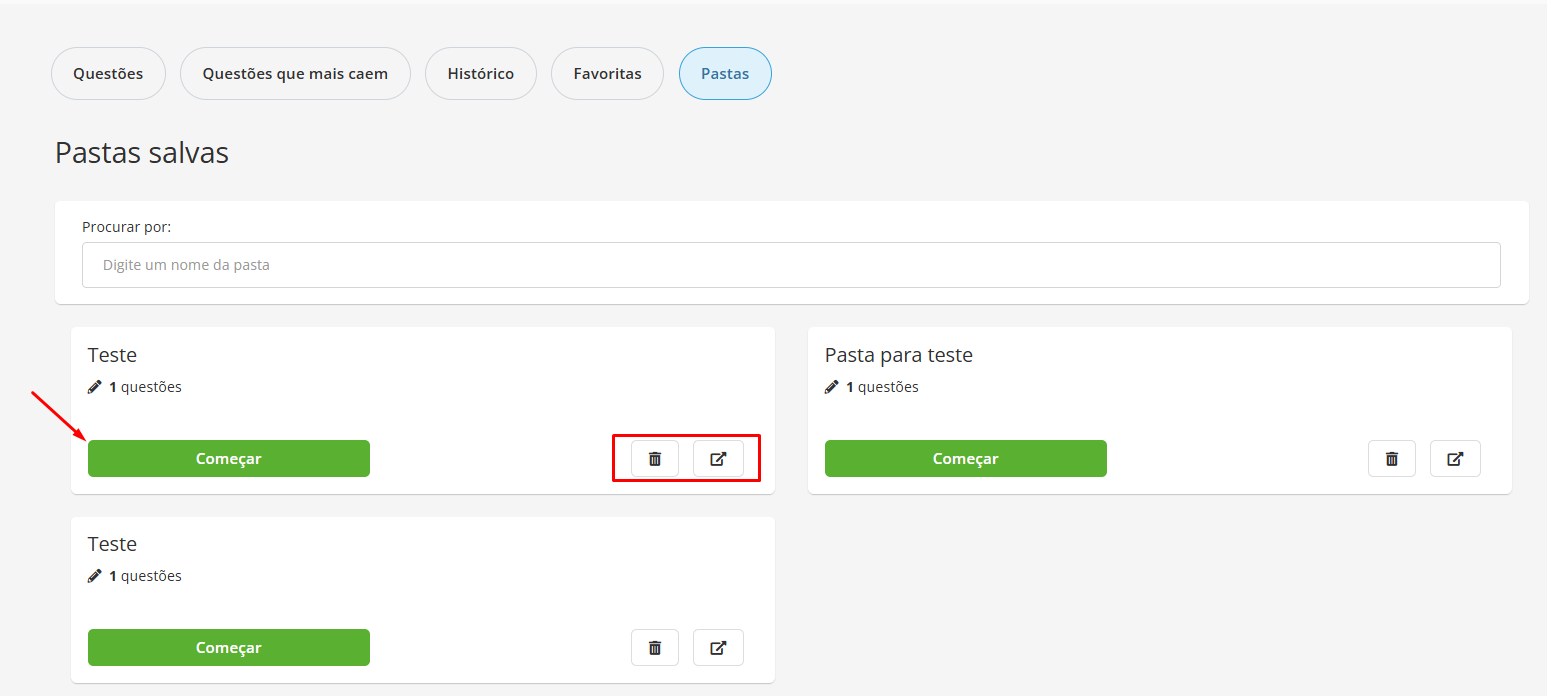The height and width of the screenshot is (696, 1547).
Task: Delete the first Teste folder
Action: tap(655, 459)
